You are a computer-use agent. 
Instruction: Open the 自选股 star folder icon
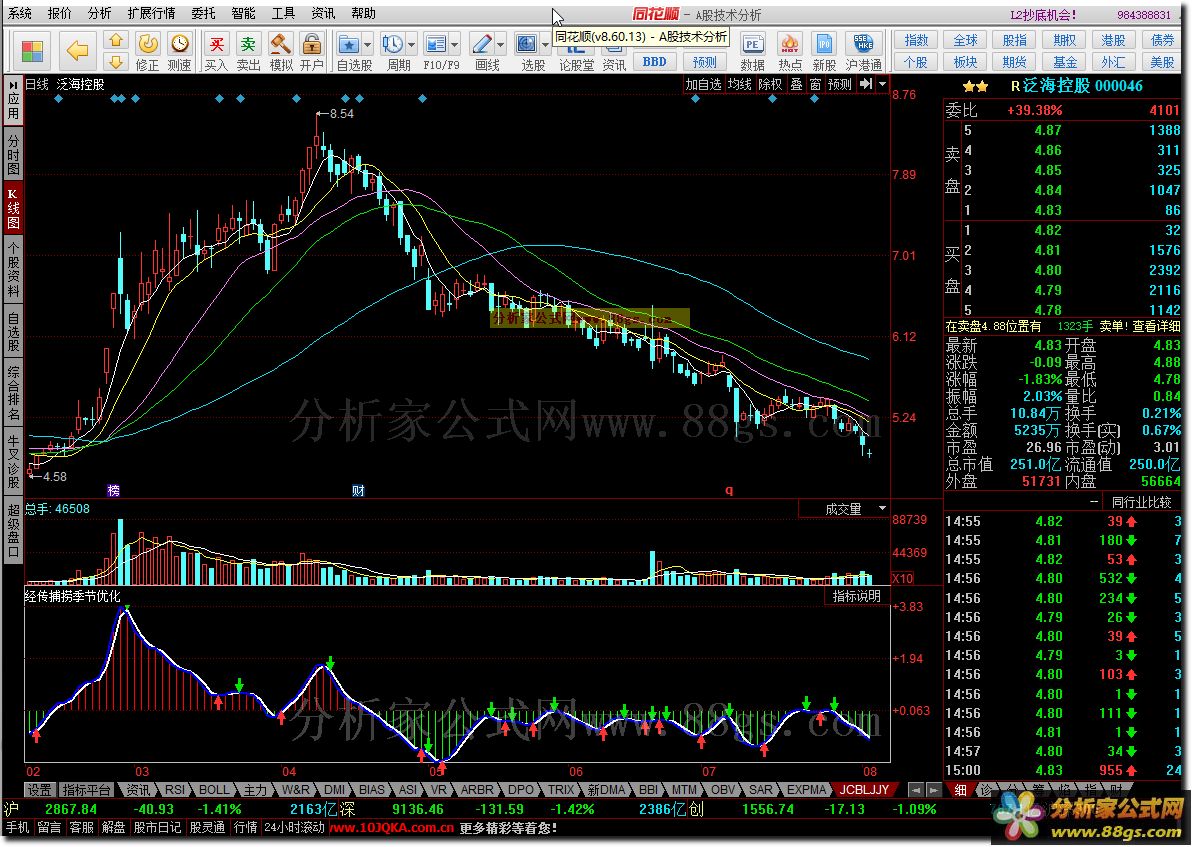tap(348, 43)
